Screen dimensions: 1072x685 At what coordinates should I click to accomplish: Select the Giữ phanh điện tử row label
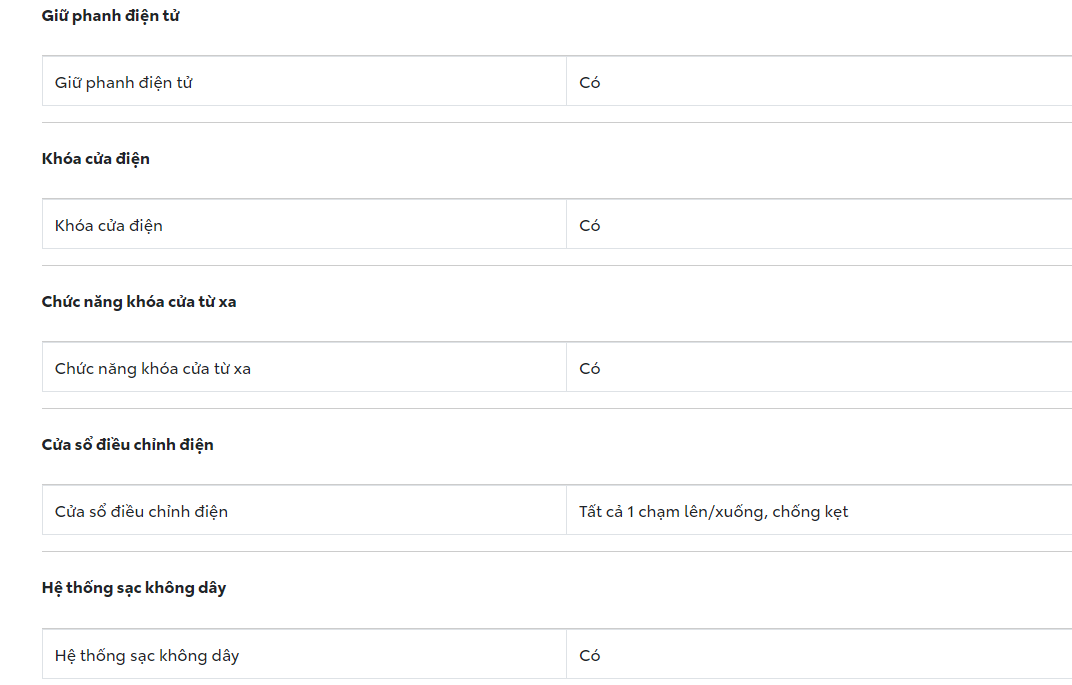[124, 83]
